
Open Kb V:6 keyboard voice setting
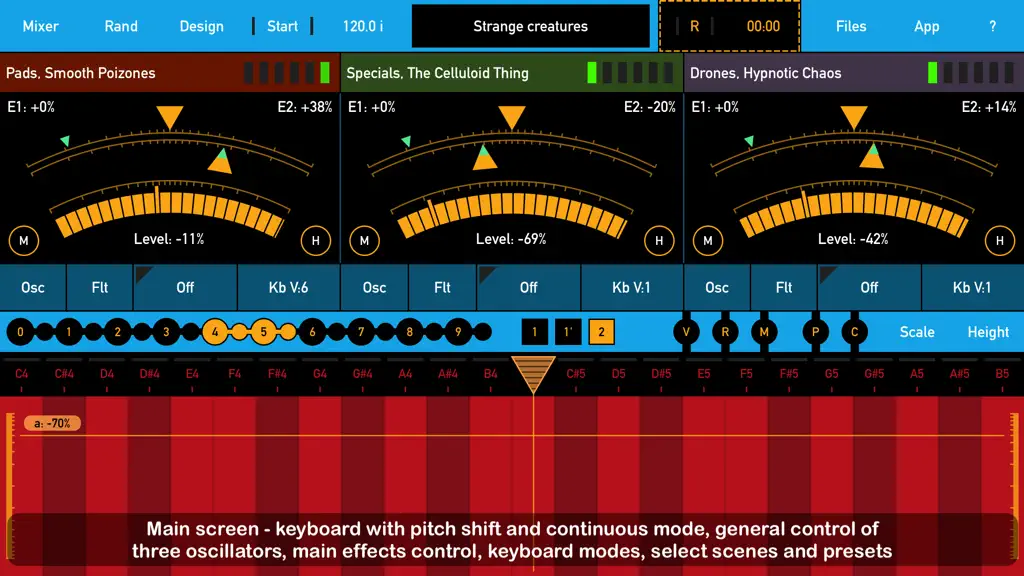click(288, 287)
